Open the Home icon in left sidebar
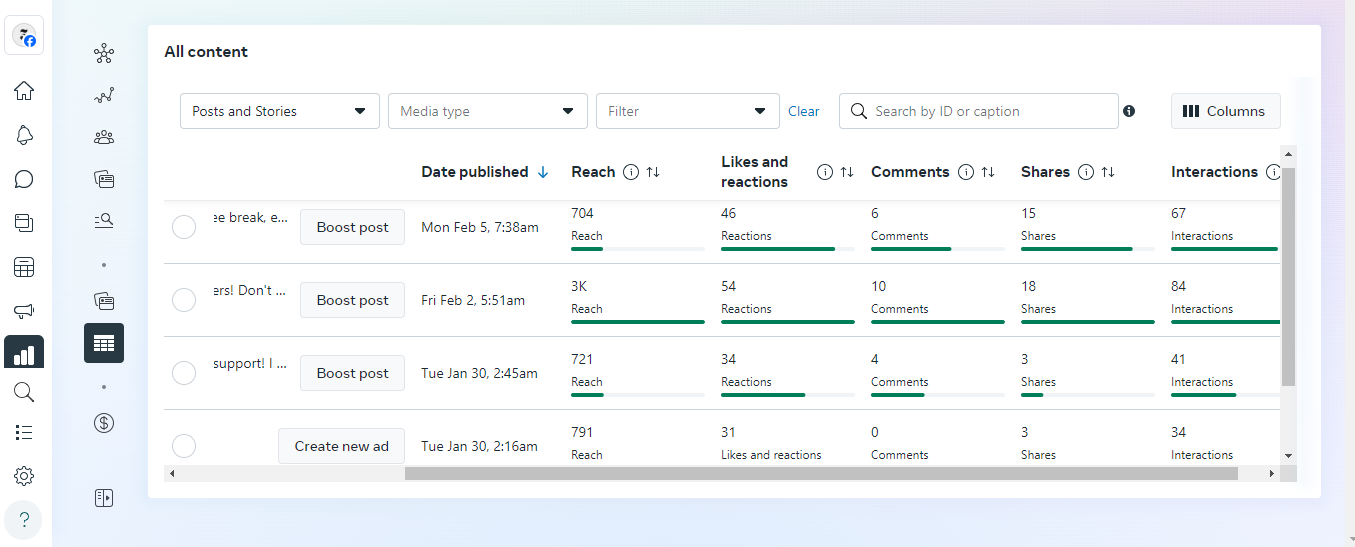Image resolution: width=1355 pixels, height=547 pixels. click(24, 91)
